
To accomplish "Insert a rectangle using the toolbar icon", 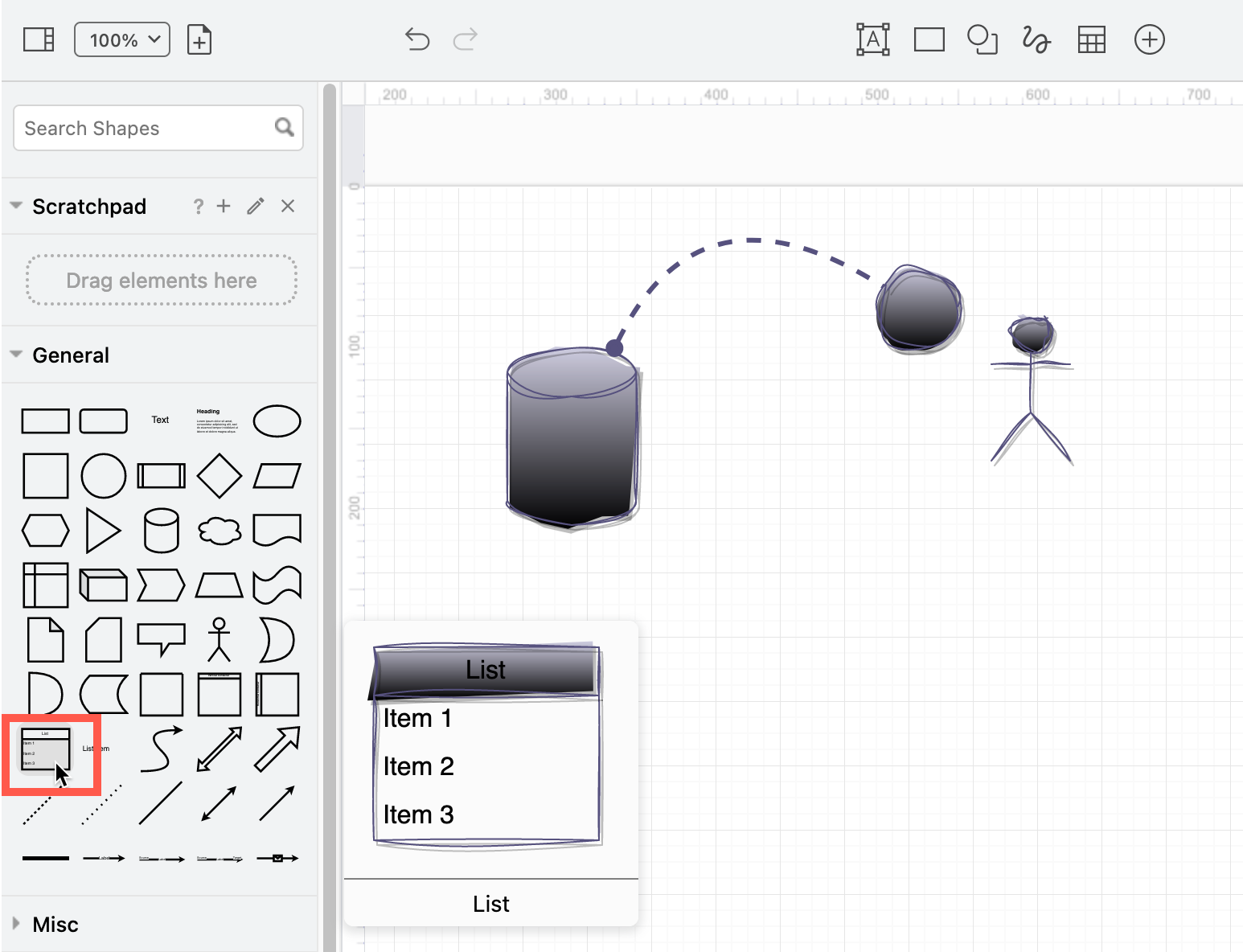I will [x=929, y=39].
